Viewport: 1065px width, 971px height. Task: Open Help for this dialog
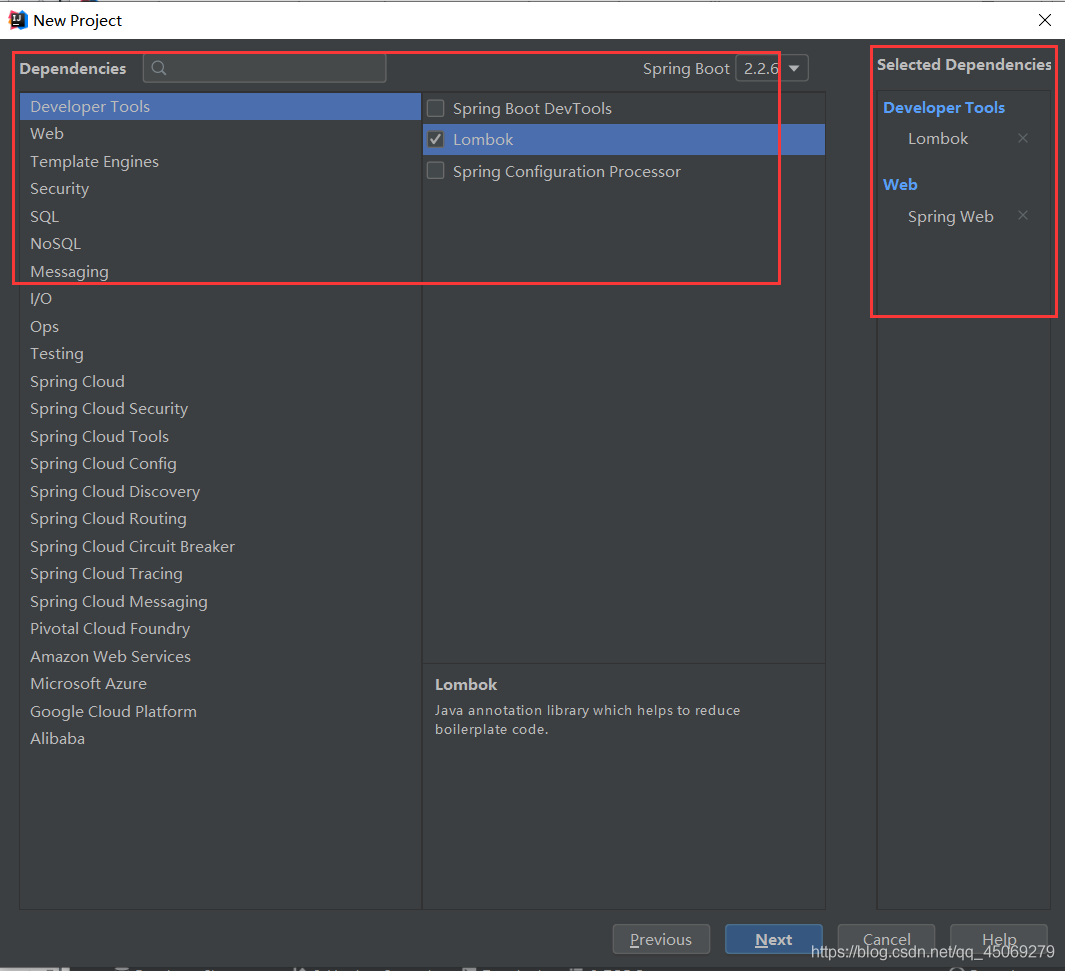[999, 939]
